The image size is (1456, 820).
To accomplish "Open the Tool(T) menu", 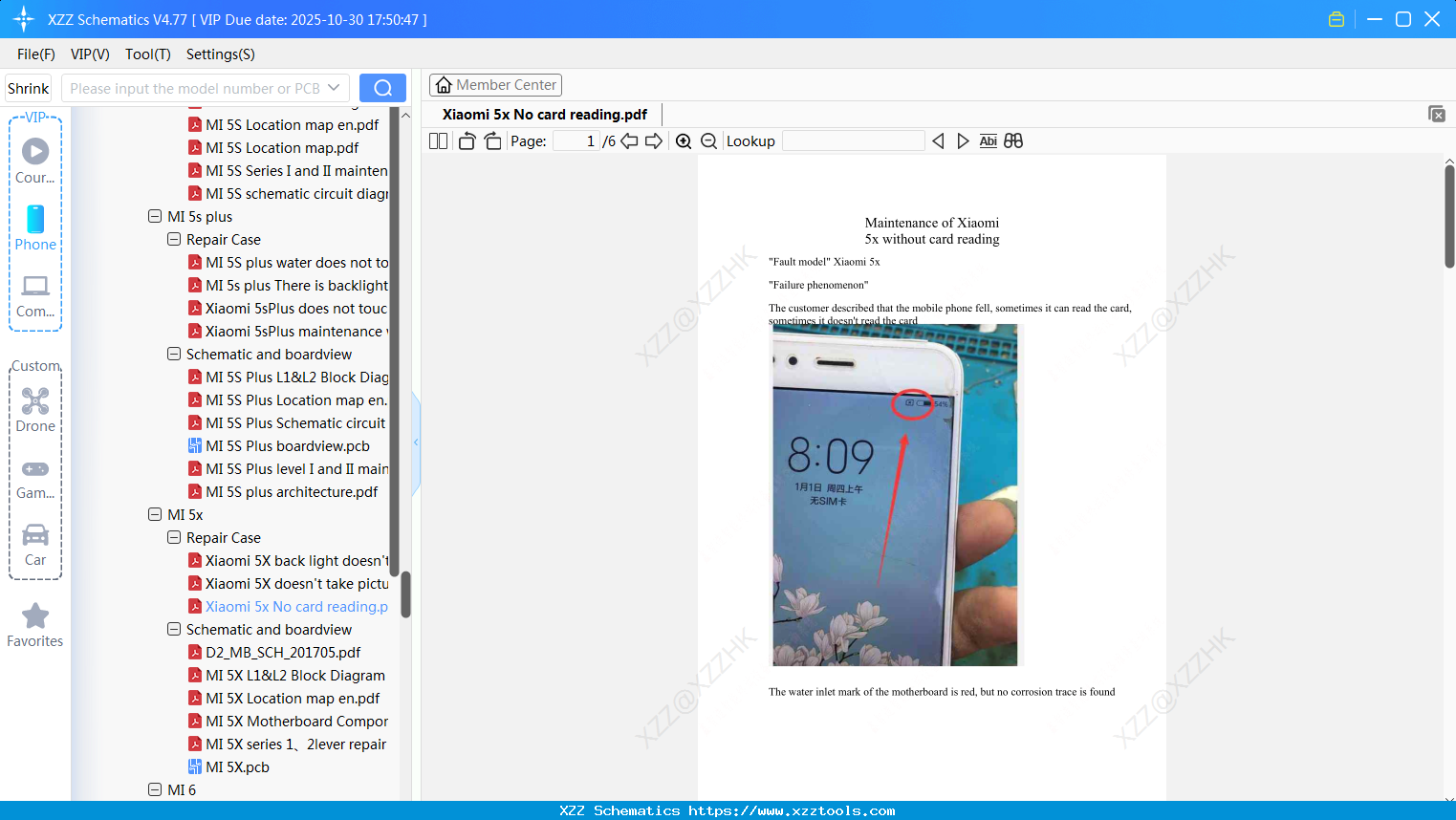I will 147,54.
